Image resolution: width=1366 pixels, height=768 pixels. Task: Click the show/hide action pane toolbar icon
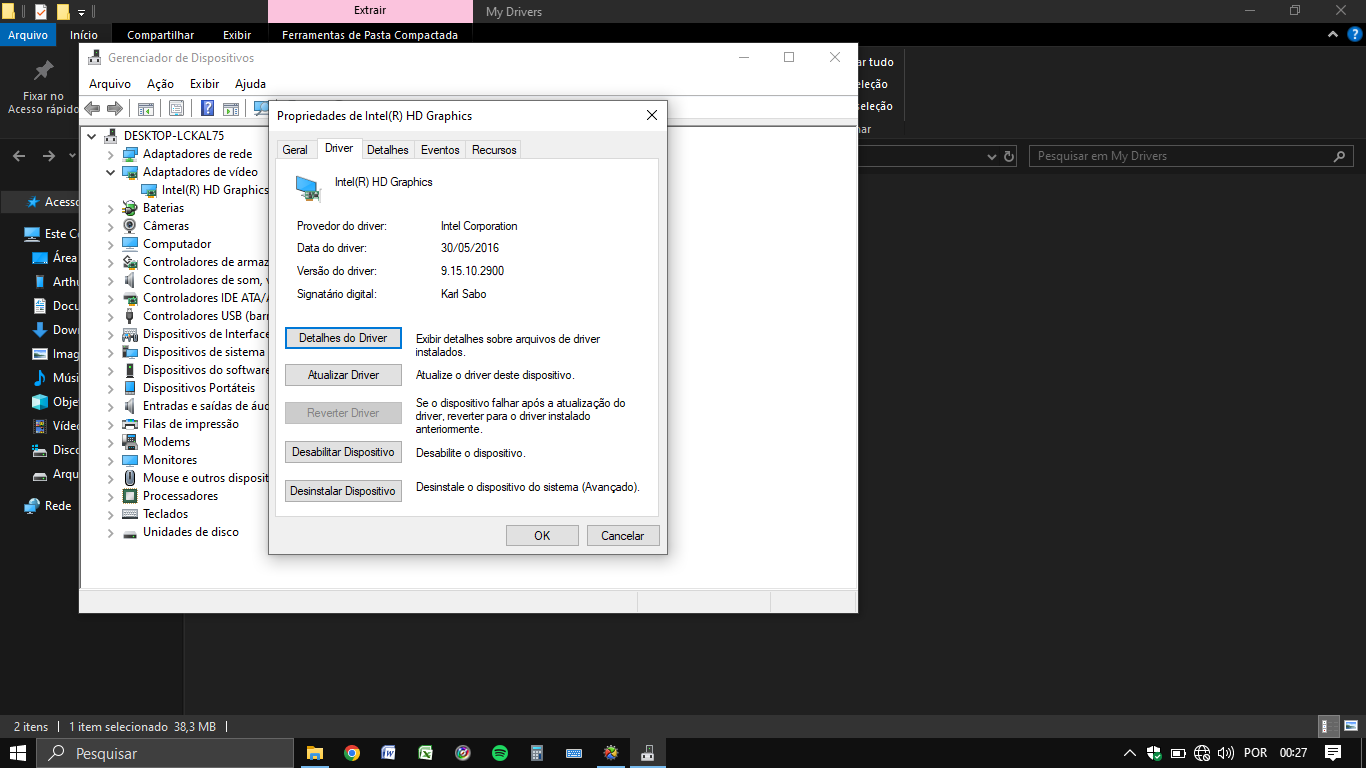pyautogui.click(x=231, y=108)
